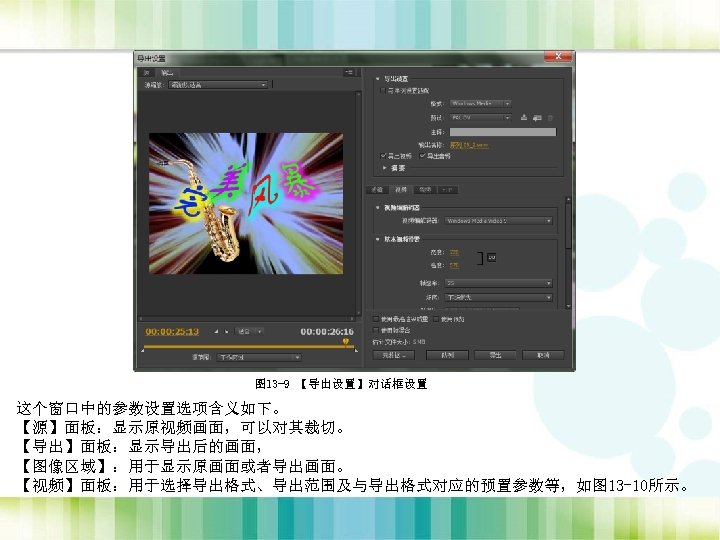Image resolution: width=720 pixels, height=540 pixels.
Task: Click the Cancel (取消) button
Action: (x=543, y=355)
